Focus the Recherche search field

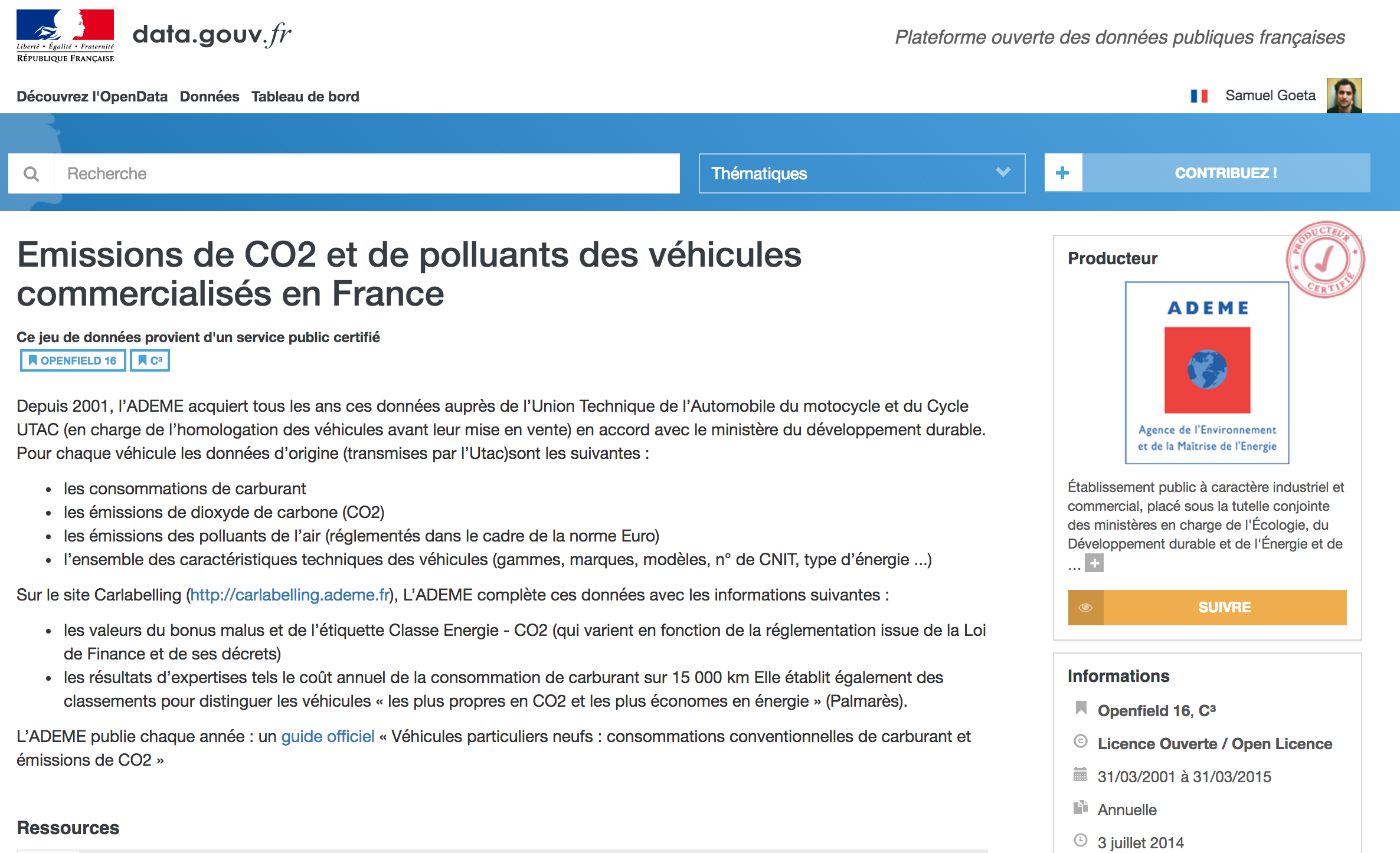click(366, 173)
